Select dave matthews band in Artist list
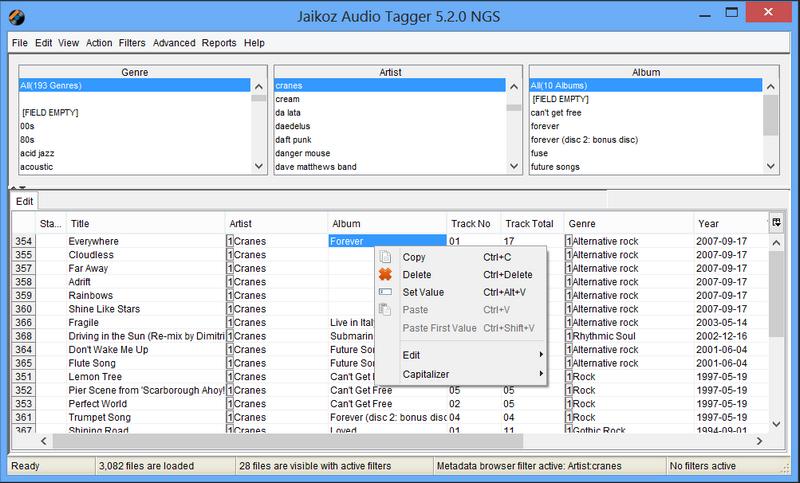Screen dimensions: 800x483 [x=390, y=166]
